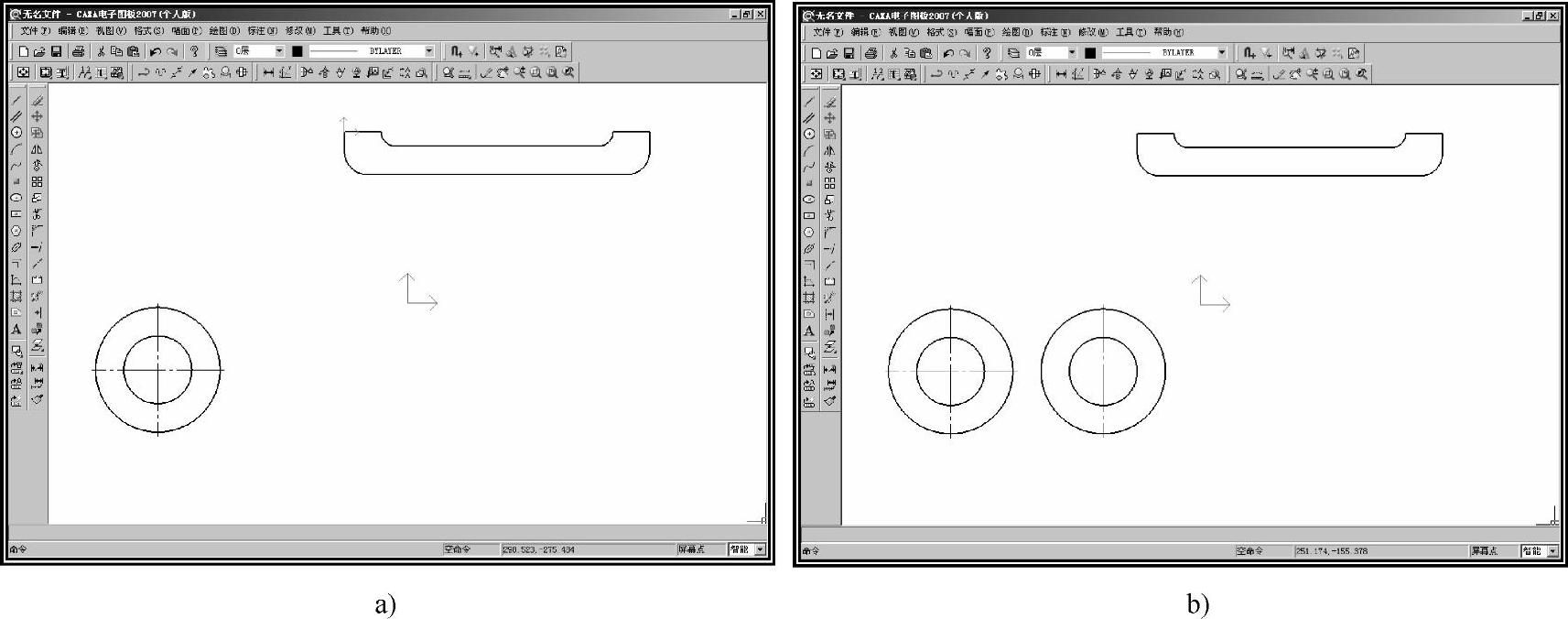This screenshot has height=619, width=1568.
Task: Select the Mirror tool in window a
Action: (37, 149)
